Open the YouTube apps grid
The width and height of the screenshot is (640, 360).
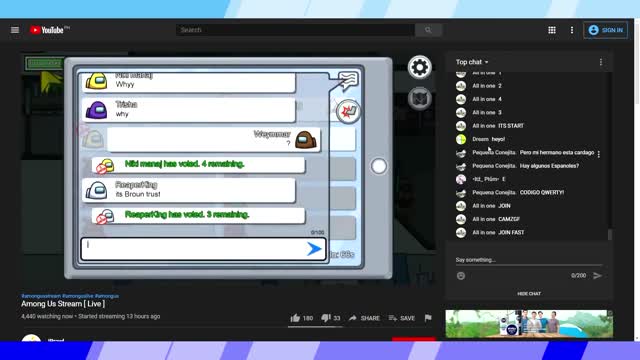(552, 30)
